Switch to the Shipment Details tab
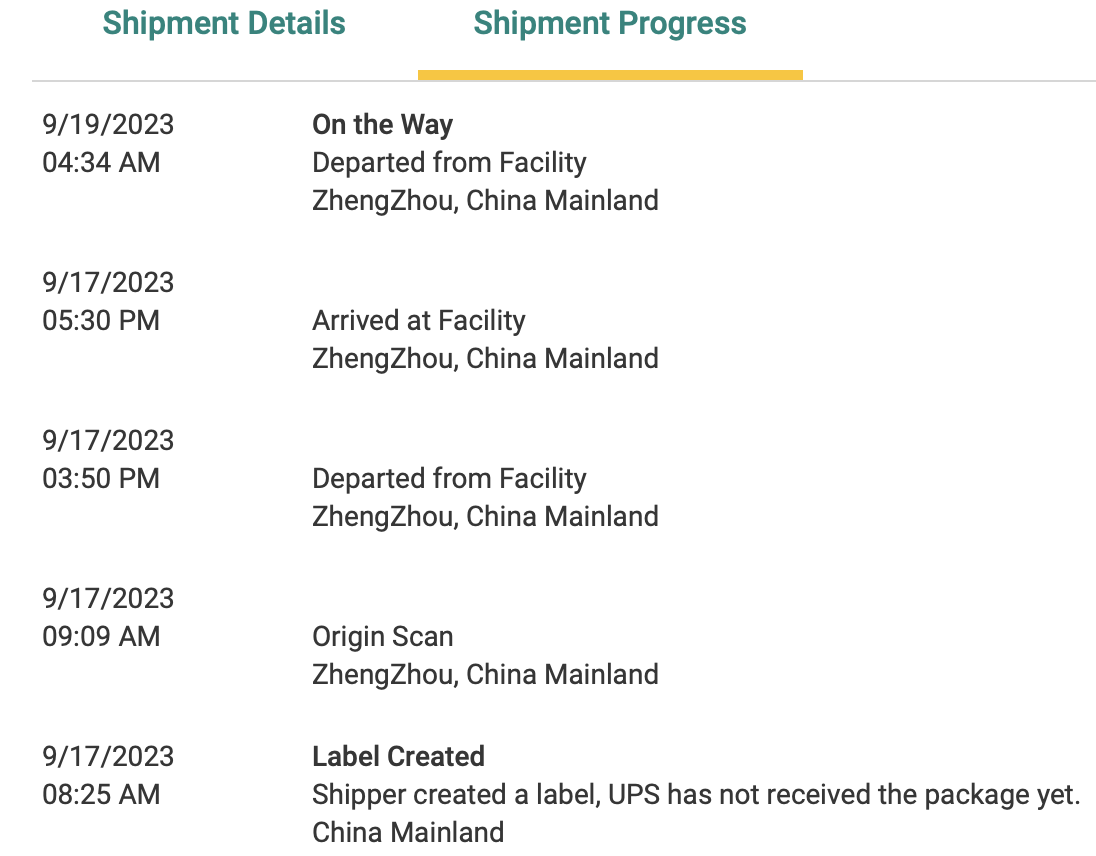 point(224,23)
